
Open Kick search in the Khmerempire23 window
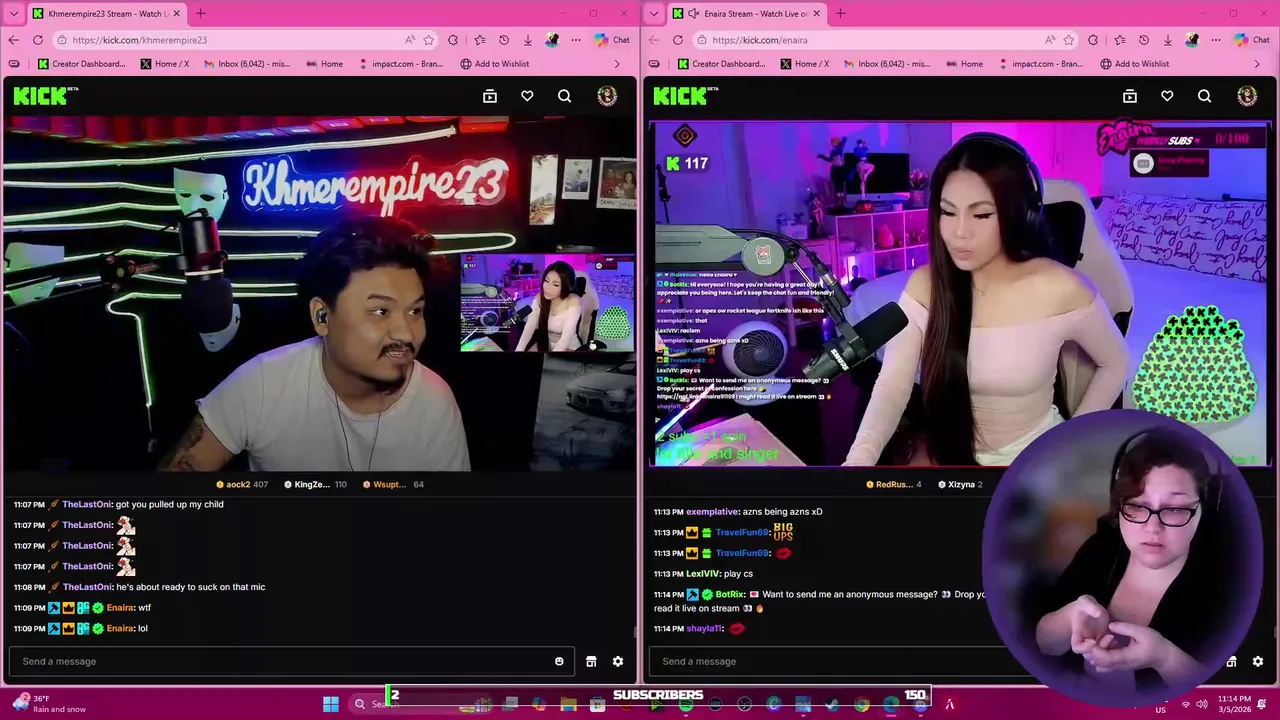[565, 96]
